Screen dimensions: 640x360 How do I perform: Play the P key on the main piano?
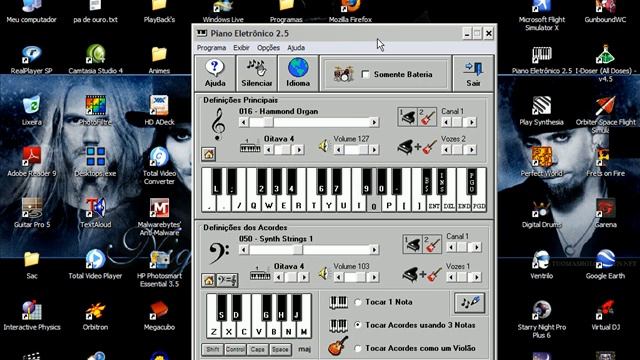pyautogui.click(x=389, y=206)
